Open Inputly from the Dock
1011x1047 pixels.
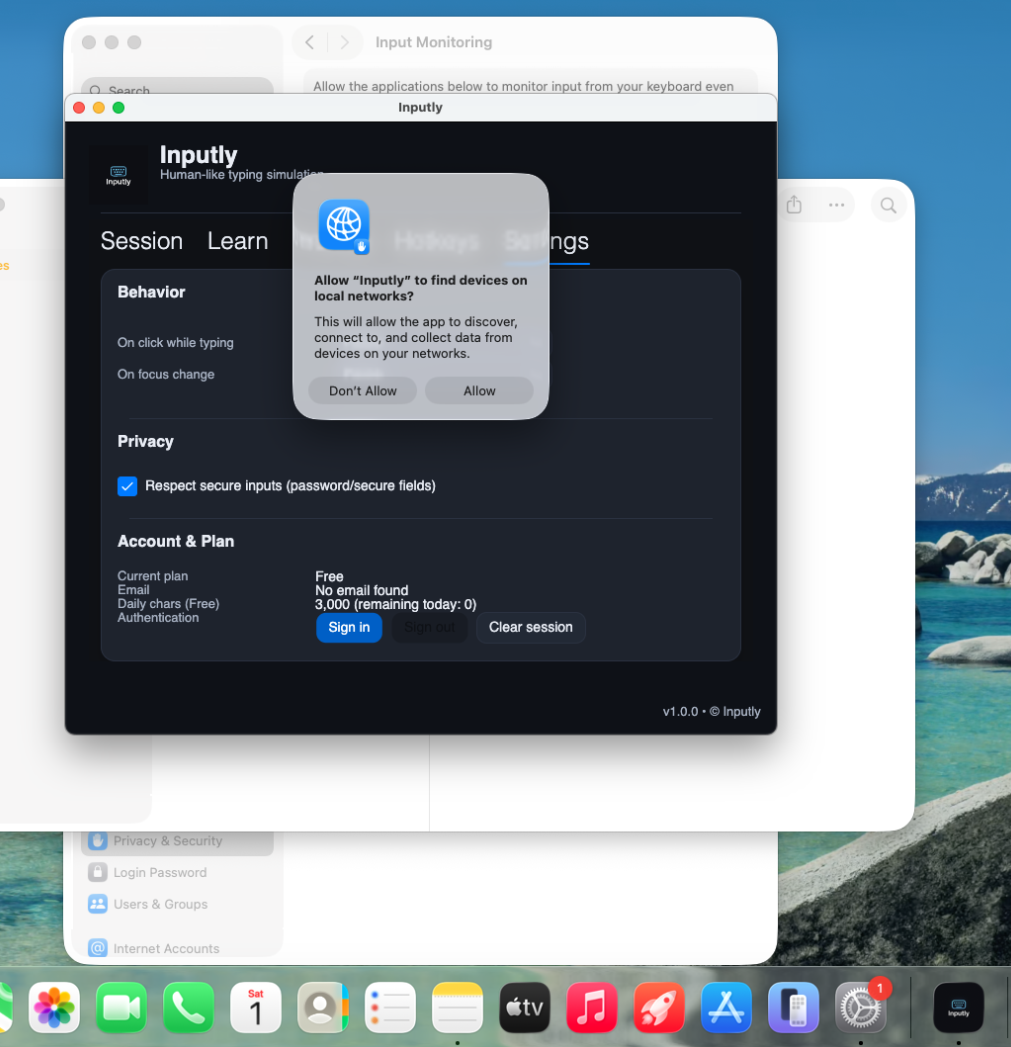click(x=958, y=1007)
